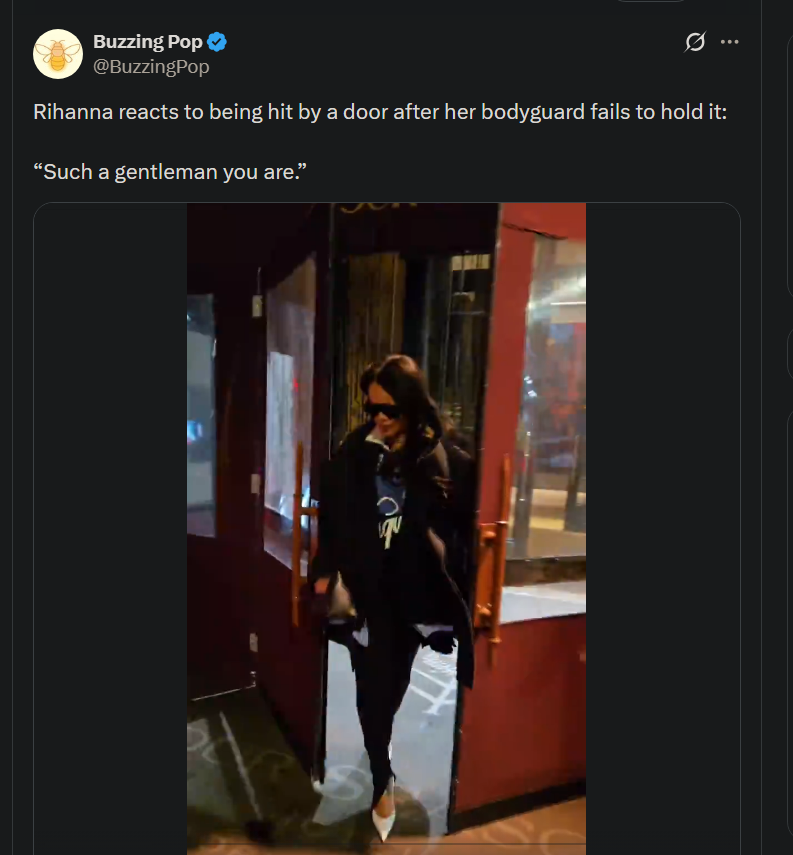This screenshot has height=855, width=793.
Task: Click the black bar left of the video
Action: tap(110, 530)
